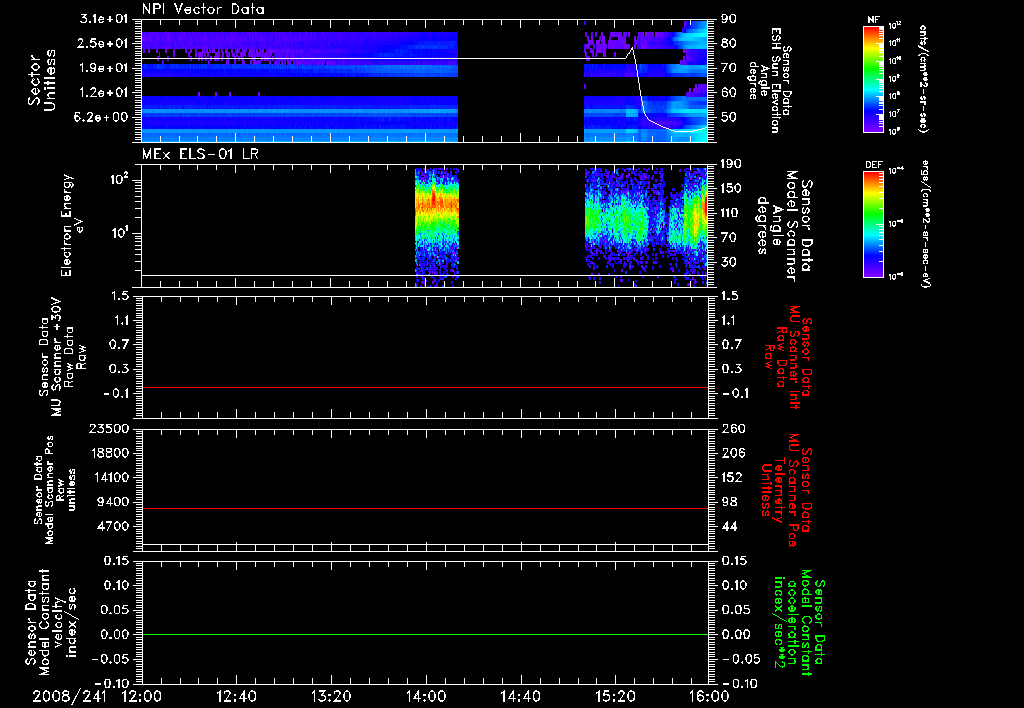Click the "12:40" time tick label
The width and height of the screenshot is (1024, 708).
coord(236,697)
